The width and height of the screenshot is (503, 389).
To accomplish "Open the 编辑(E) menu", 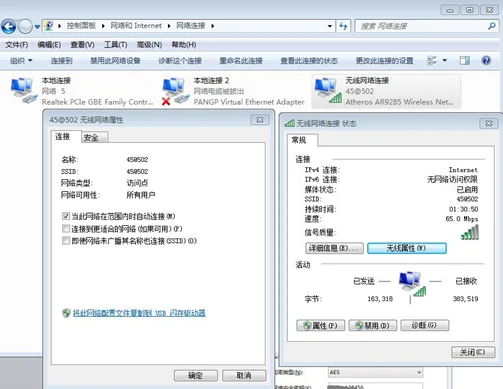I will (x=49, y=45).
